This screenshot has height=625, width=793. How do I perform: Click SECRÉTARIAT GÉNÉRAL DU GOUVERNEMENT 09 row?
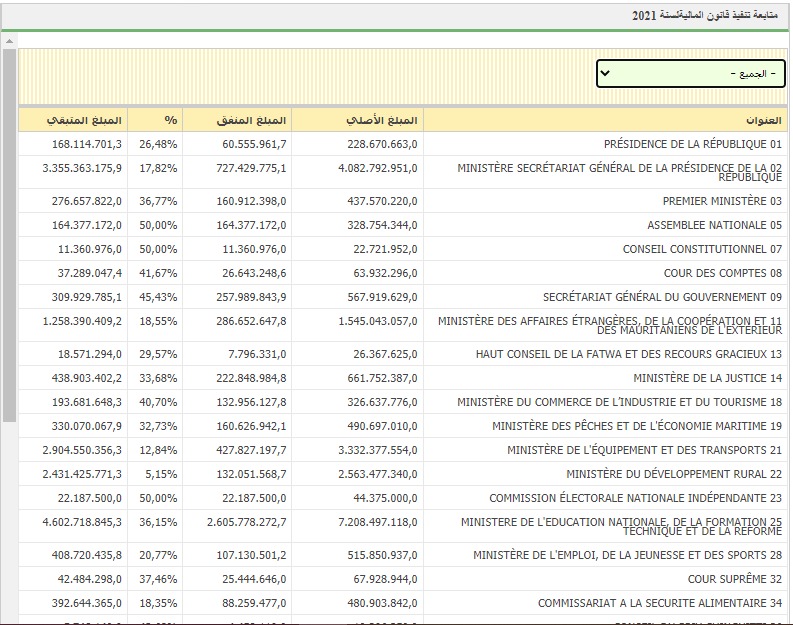click(662, 298)
